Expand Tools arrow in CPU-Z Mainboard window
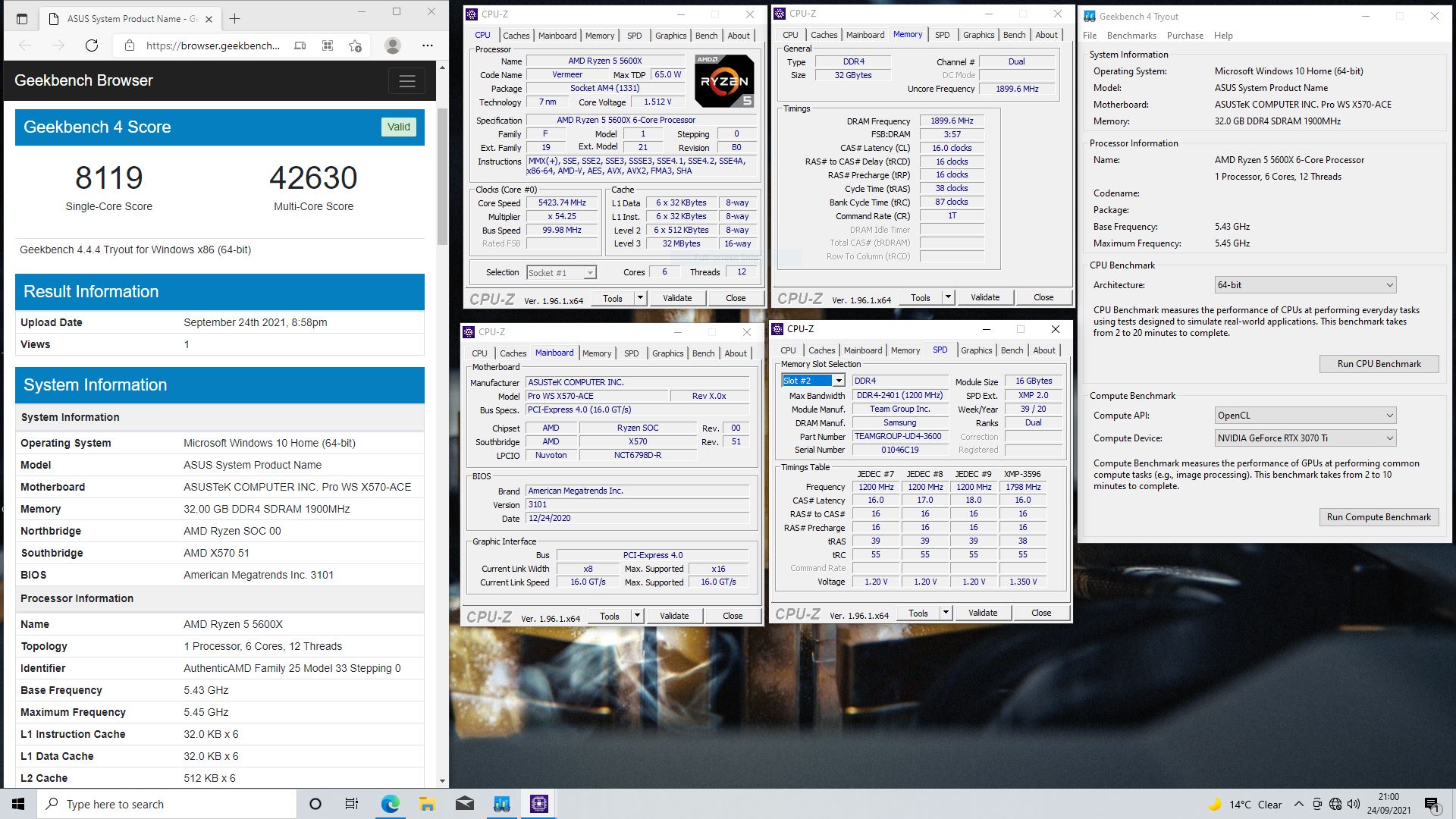This screenshot has height=819, width=1456. click(637, 616)
